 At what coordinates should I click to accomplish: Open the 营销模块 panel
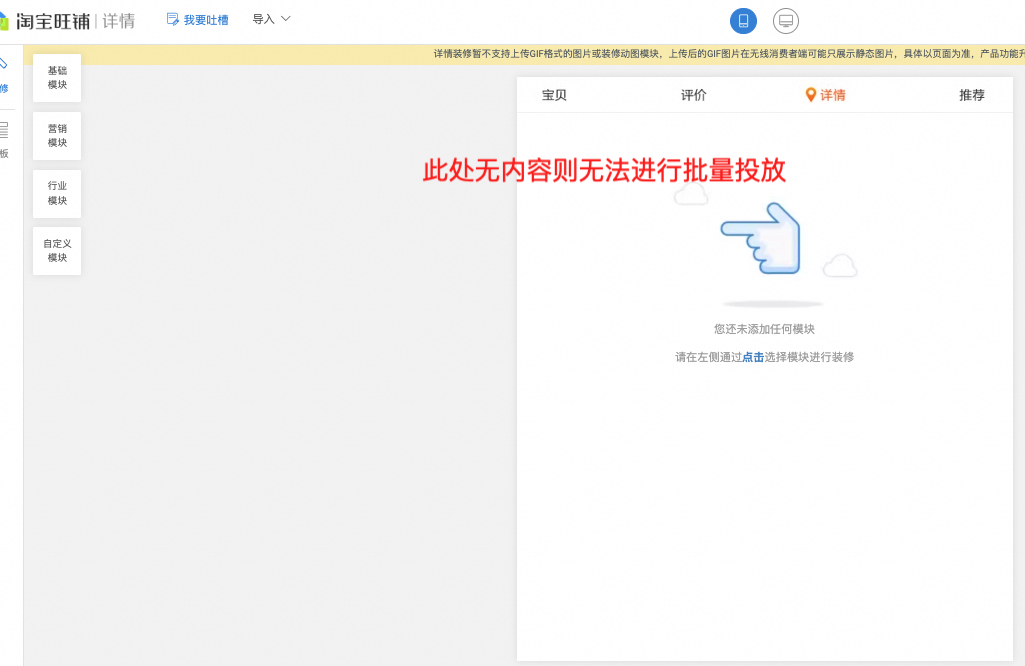coord(57,135)
